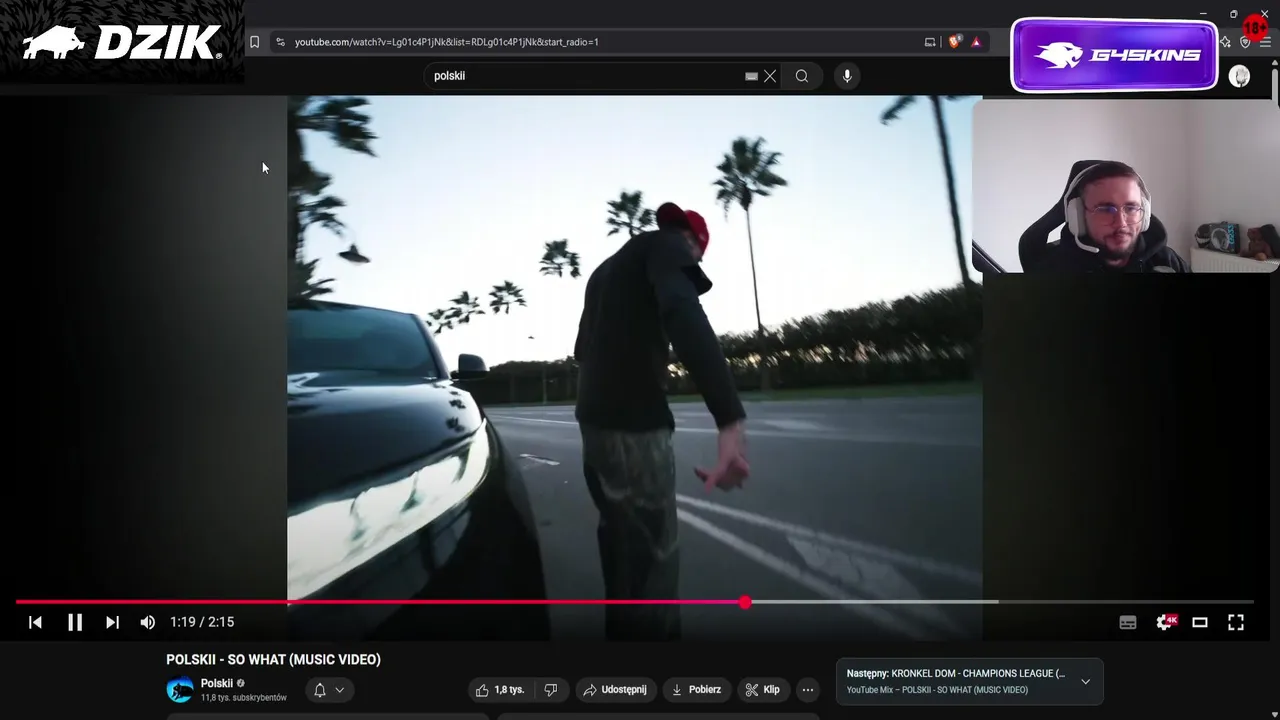
Task: Open Brave Rewards triangle icon
Action: 976,42
